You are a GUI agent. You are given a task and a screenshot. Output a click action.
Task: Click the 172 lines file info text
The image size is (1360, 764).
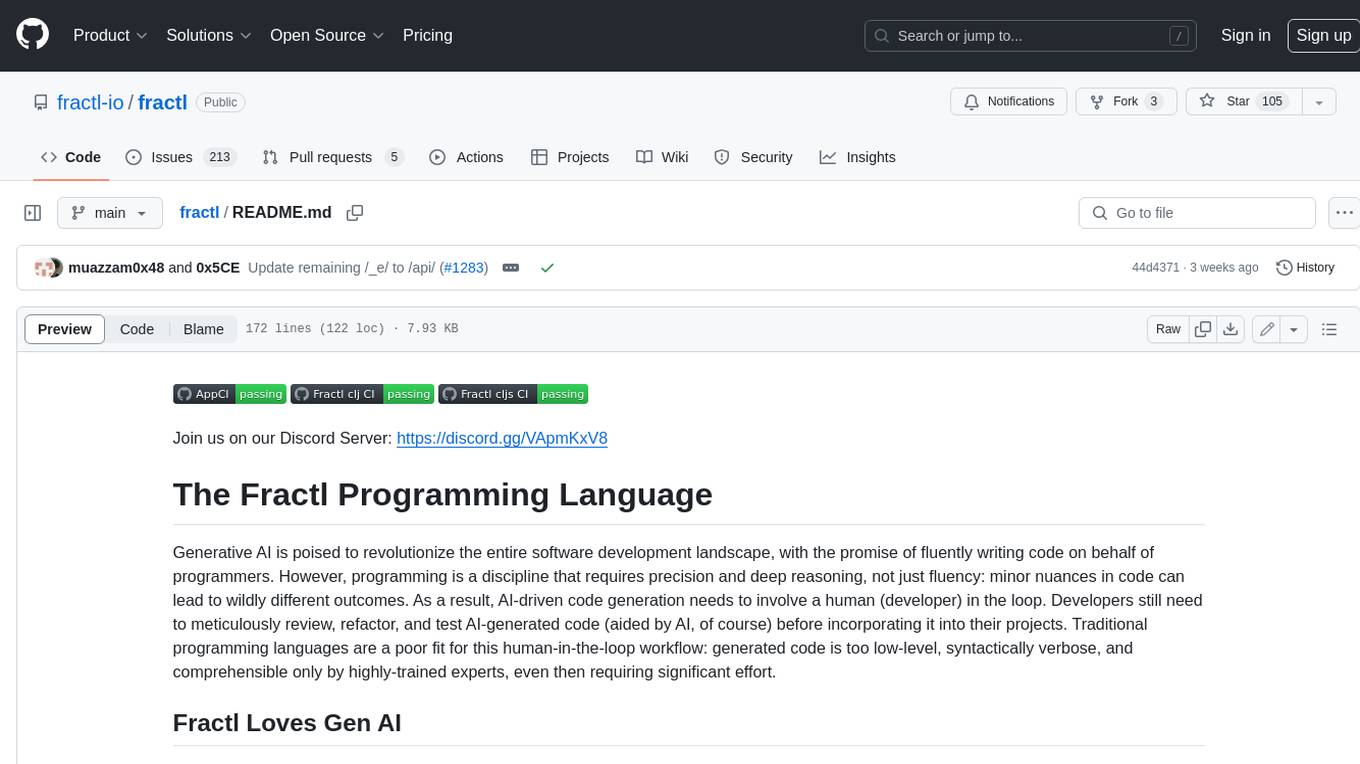pos(352,329)
